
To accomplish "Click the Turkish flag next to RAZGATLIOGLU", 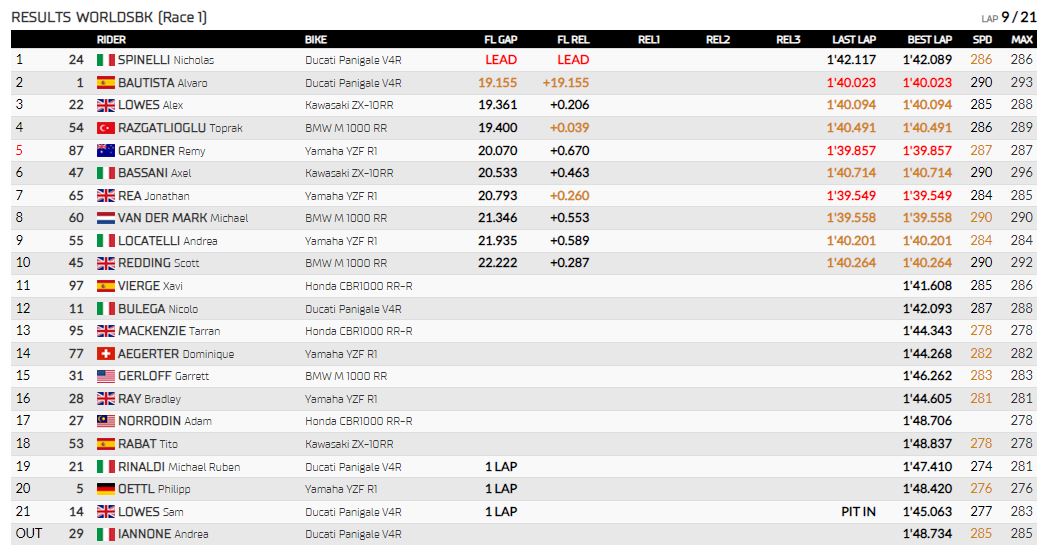I will coord(106,128).
